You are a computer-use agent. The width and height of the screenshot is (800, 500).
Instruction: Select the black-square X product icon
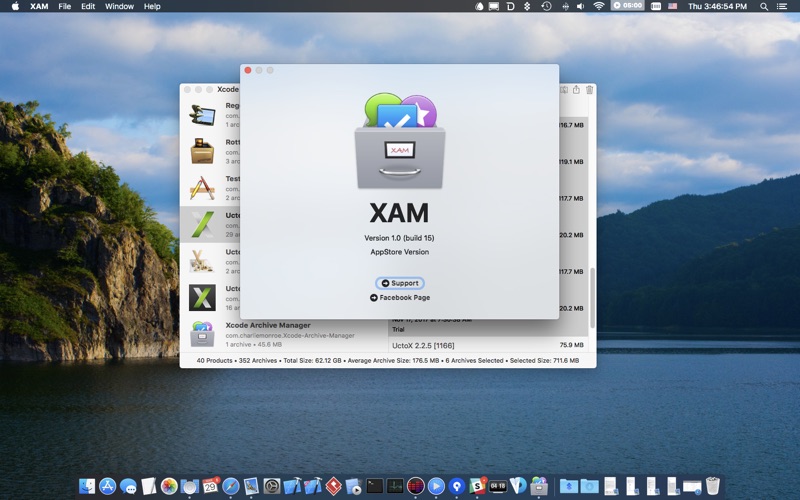(203, 297)
